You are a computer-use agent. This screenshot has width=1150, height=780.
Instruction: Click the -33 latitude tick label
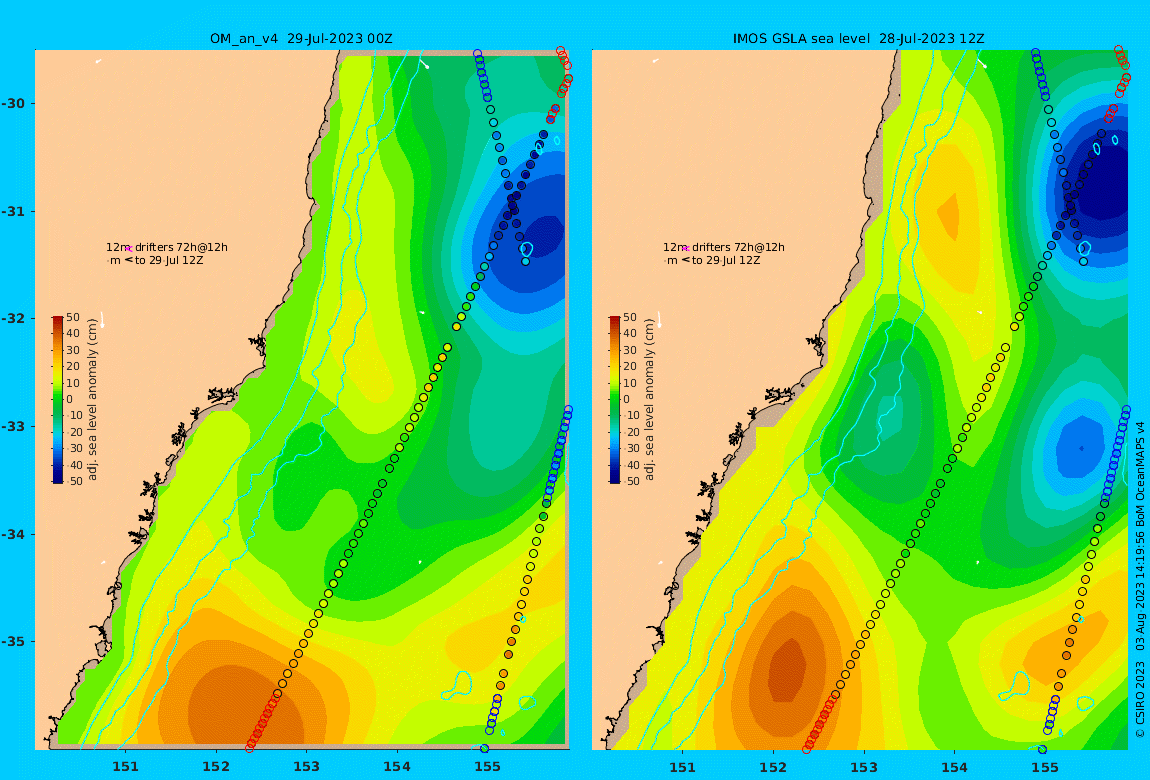coord(13,427)
